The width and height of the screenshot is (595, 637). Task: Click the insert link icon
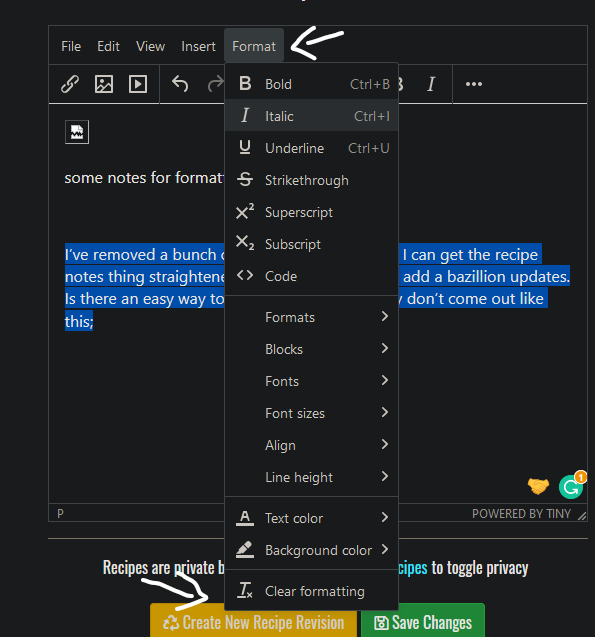click(x=70, y=84)
